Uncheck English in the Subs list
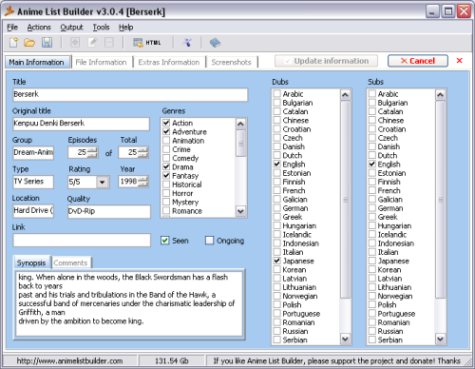Viewport: 475px width, 369px height. 372,164
